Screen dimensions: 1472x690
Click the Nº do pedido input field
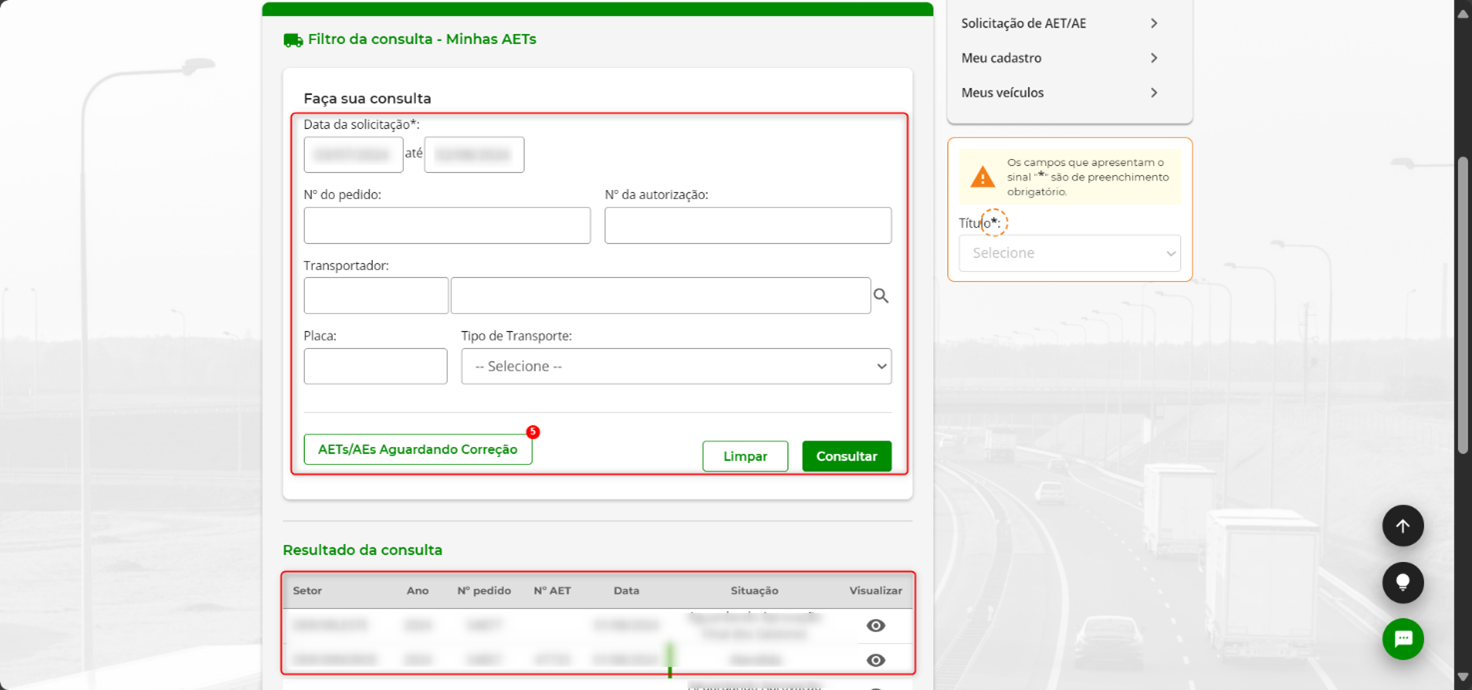click(447, 226)
